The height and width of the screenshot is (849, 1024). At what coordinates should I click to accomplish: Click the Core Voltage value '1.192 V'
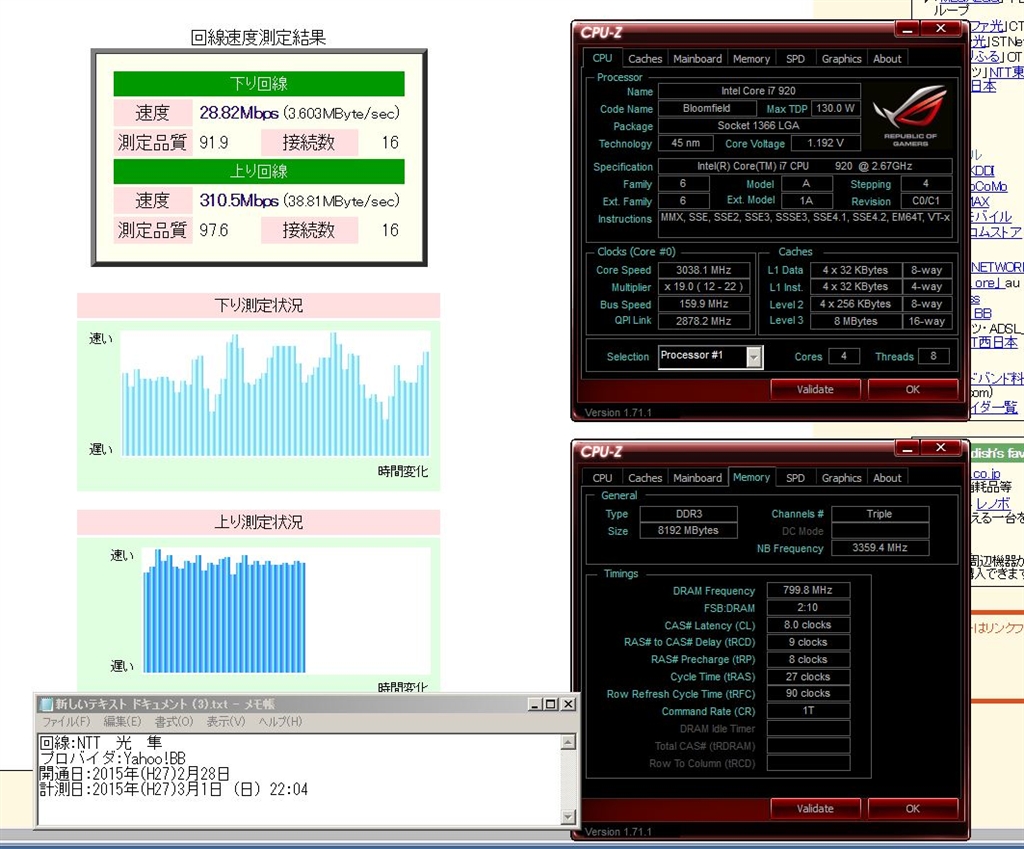(x=825, y=143)
